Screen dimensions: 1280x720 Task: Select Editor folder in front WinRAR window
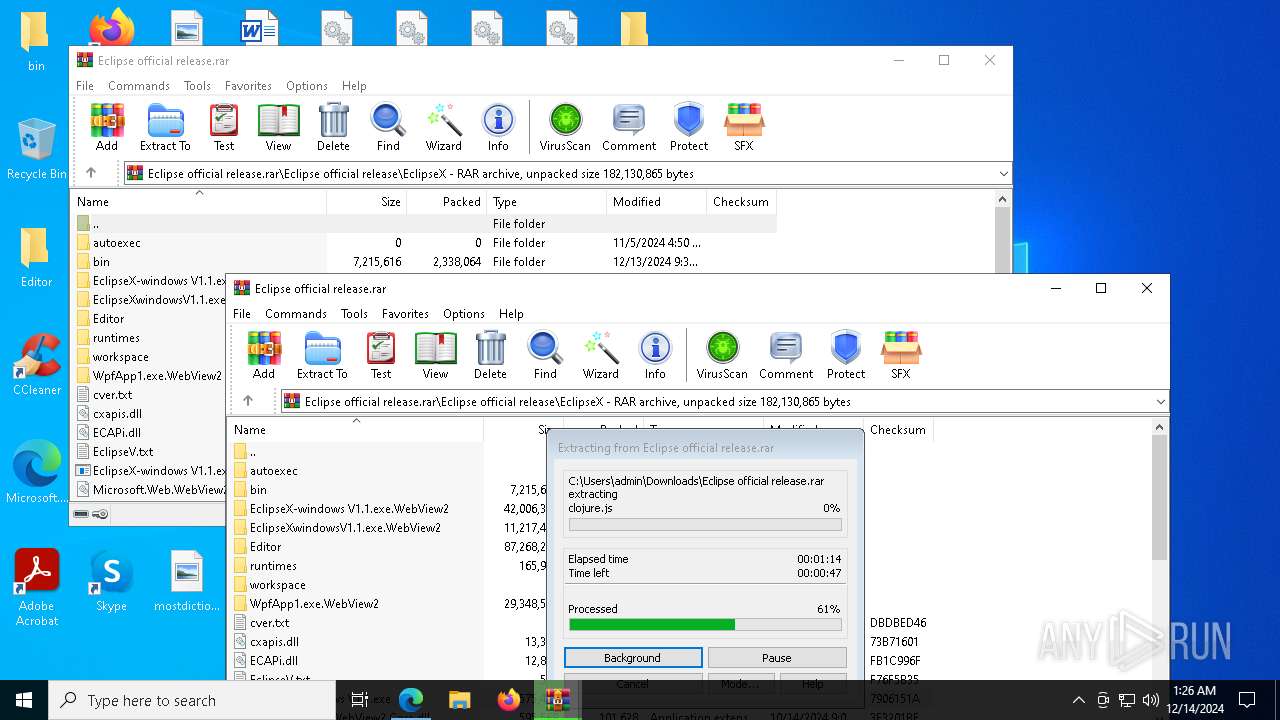265,547
